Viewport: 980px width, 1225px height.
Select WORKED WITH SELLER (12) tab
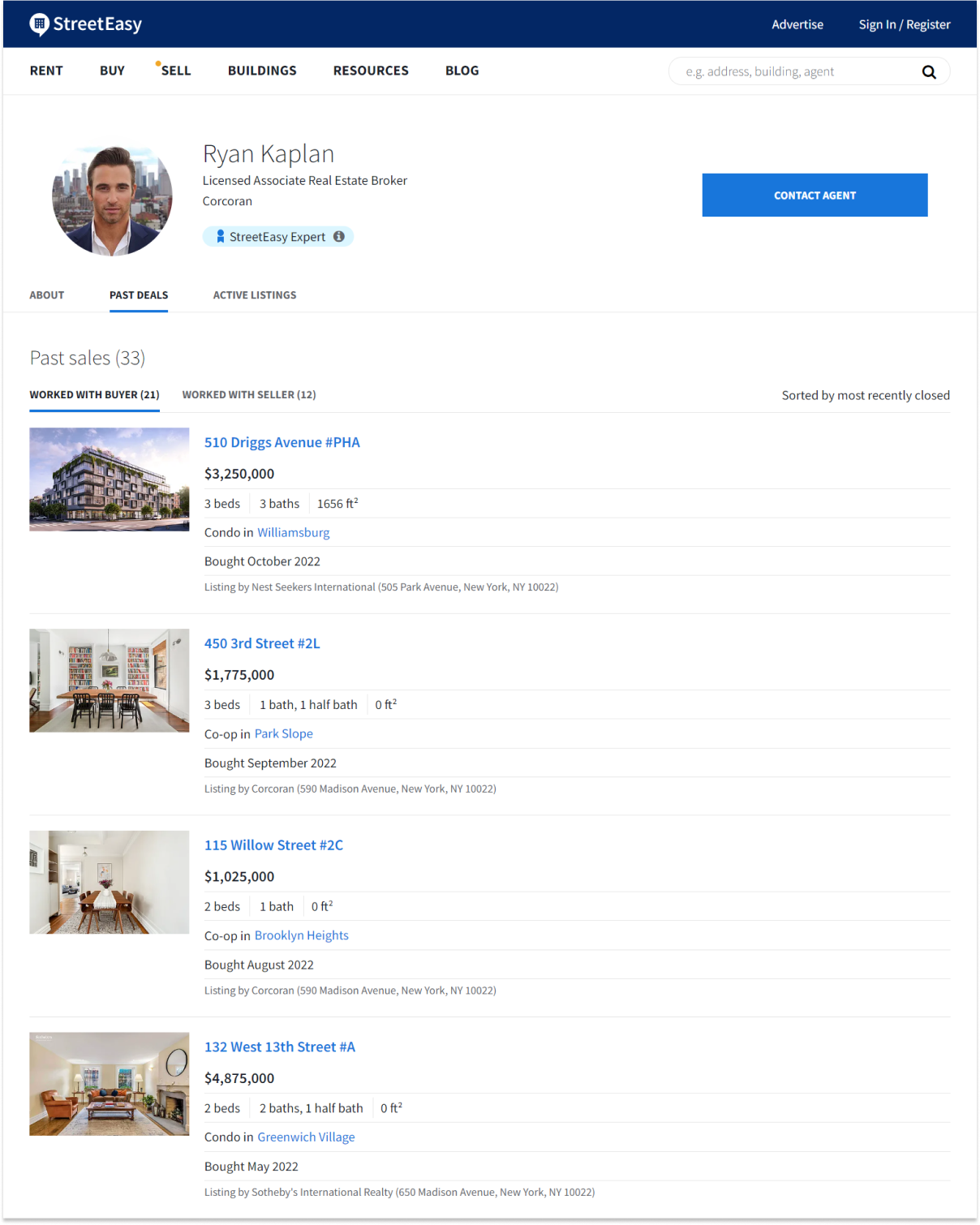tap(249, 395)
